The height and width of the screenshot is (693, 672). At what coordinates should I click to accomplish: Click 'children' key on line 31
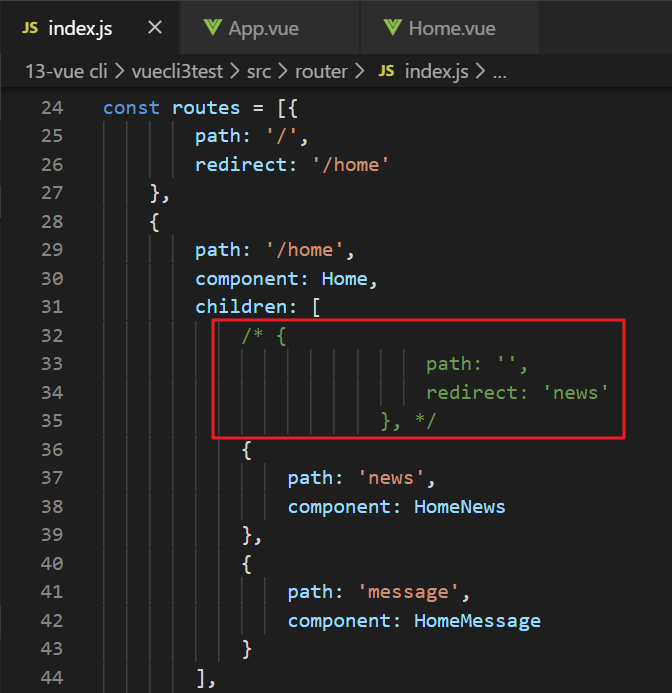[x=241, y=307]
